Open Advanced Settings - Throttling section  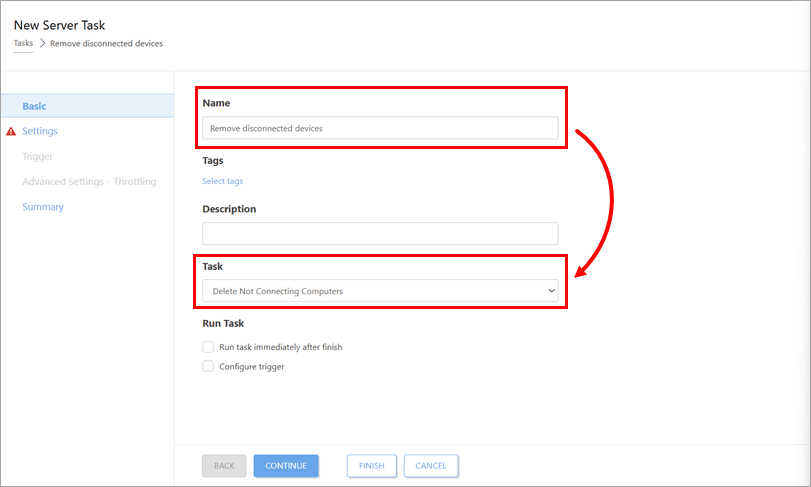click(89, 181)
